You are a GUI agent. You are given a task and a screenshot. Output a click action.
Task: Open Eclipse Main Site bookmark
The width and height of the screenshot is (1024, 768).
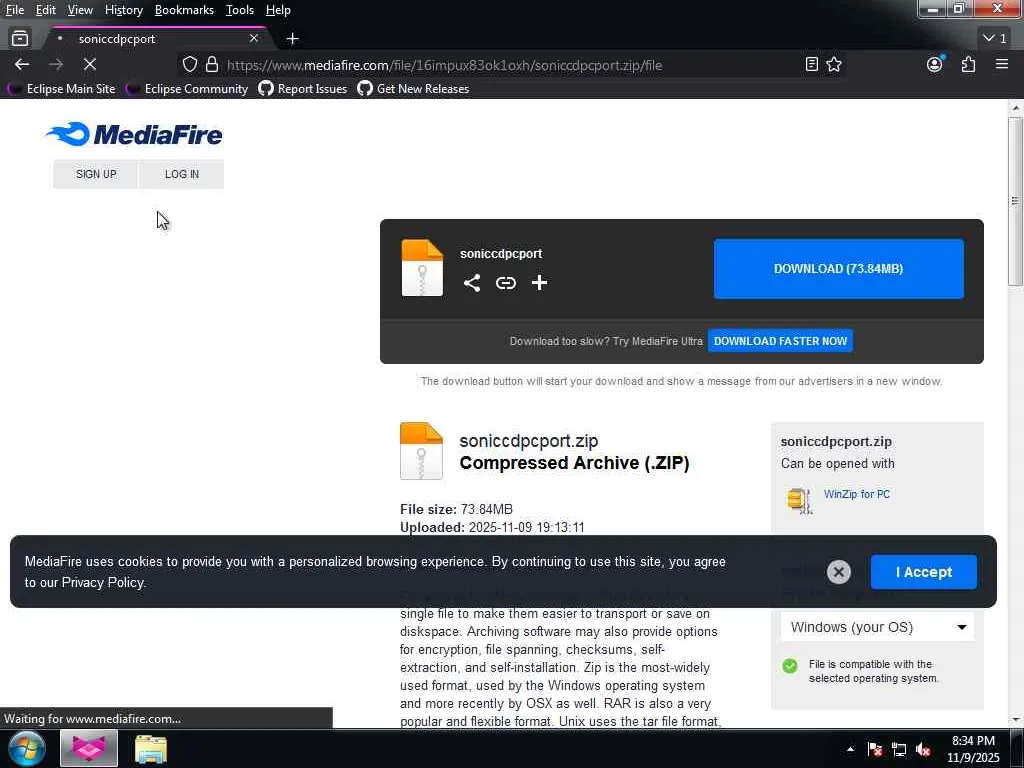(63, 89)
